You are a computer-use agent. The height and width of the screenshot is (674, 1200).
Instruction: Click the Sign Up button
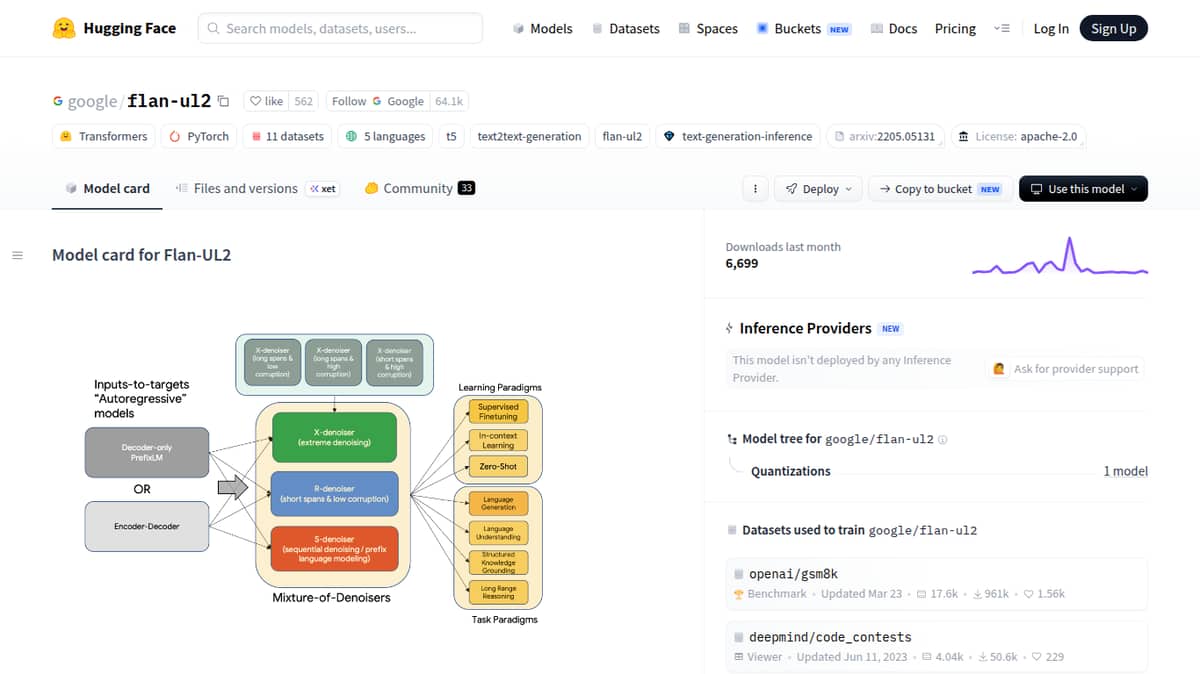1114,28
